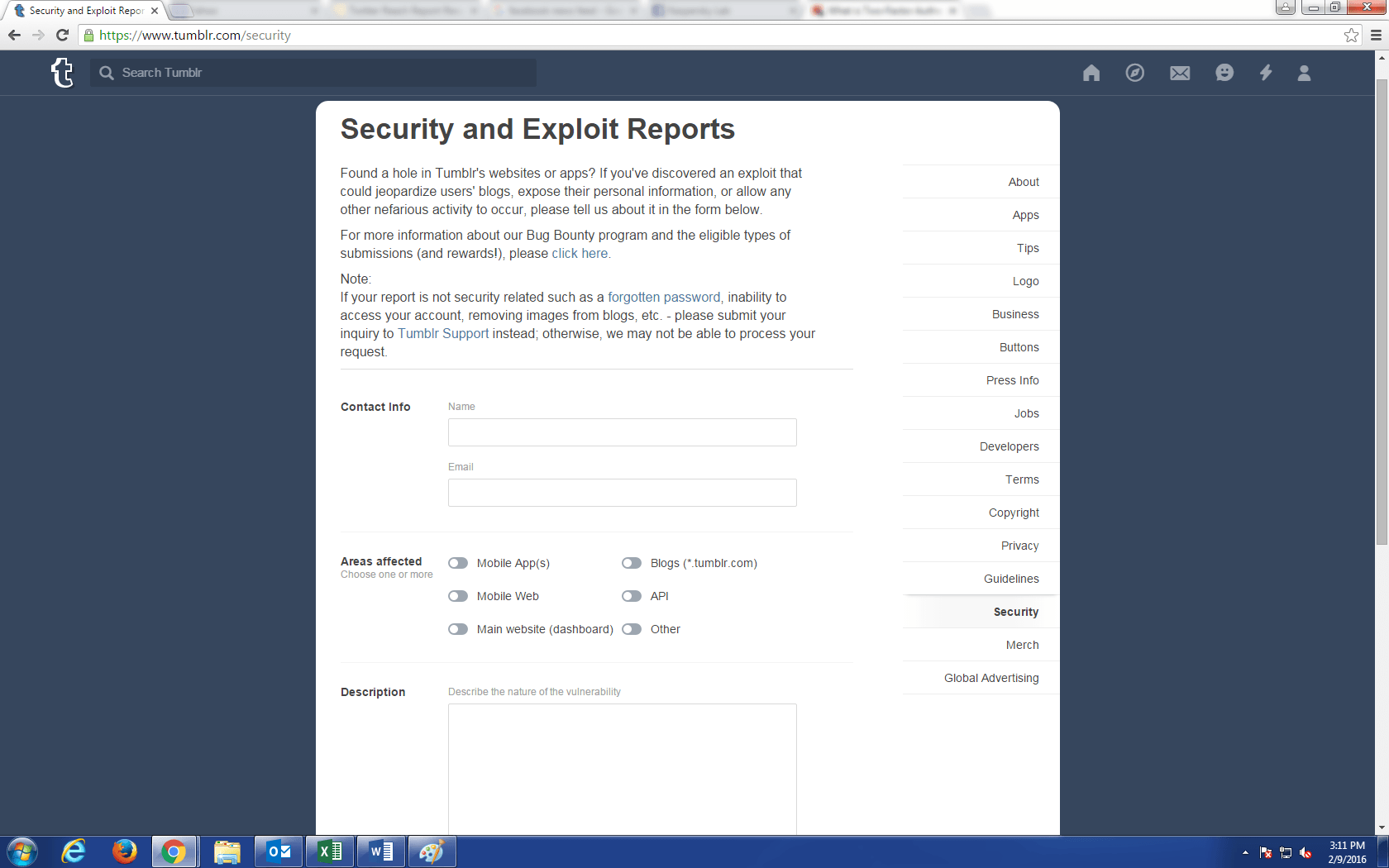Open the Terms sidebar item

tap(981, 479)
